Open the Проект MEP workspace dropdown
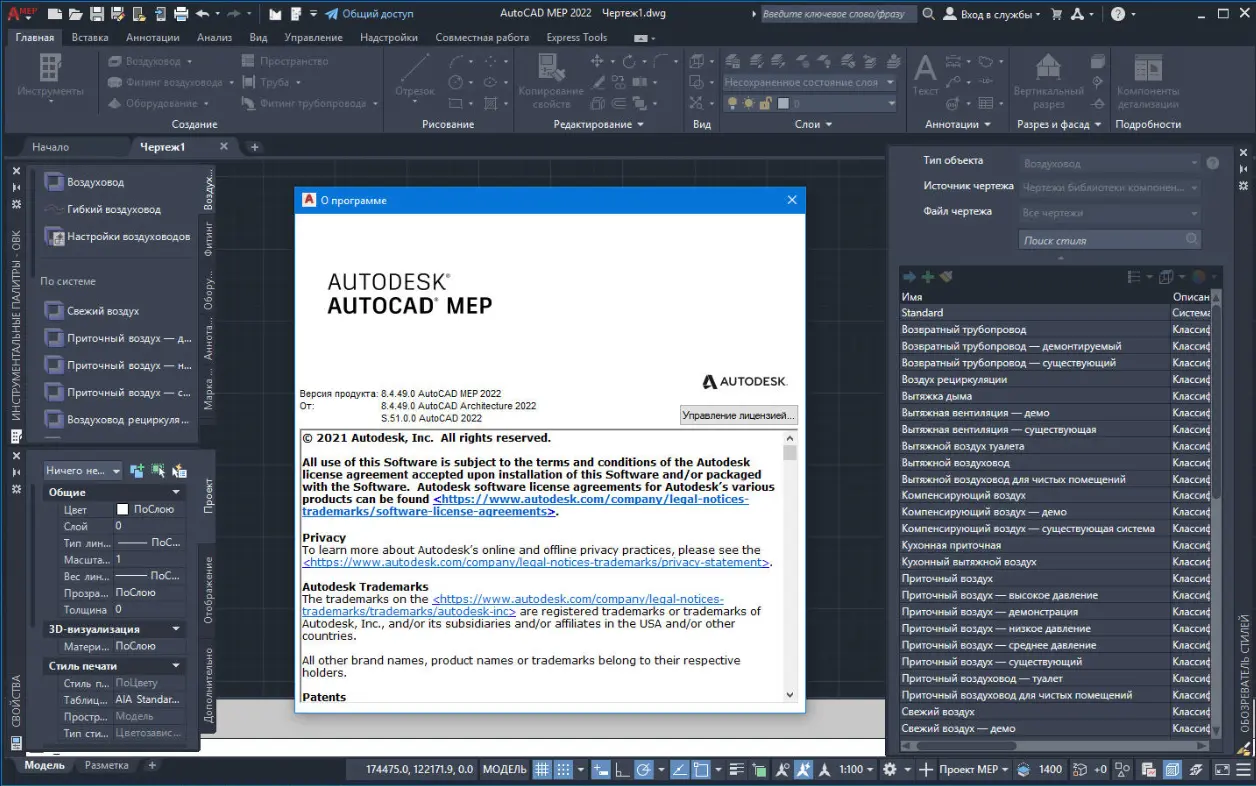The height and width of the screenshot is (786, 1256). [x=974, y=769]
